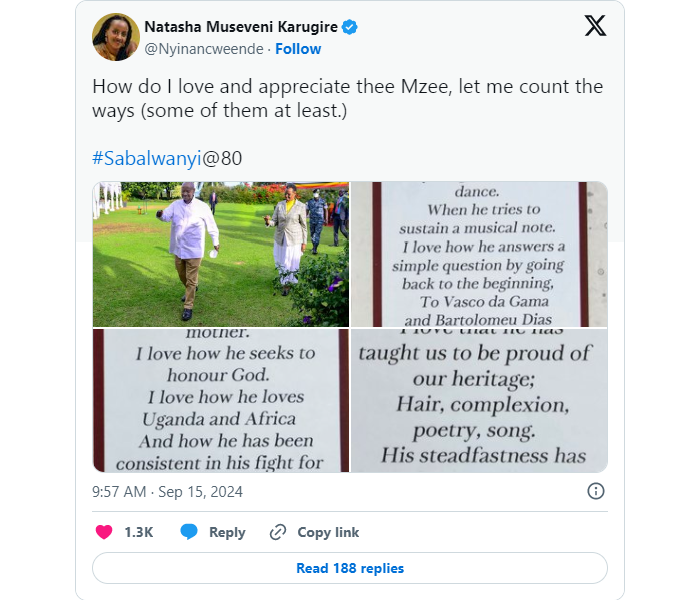Open the 'honour God' poem image
The height and width of the screenshot is (600, 700).
tap(221, 400)
